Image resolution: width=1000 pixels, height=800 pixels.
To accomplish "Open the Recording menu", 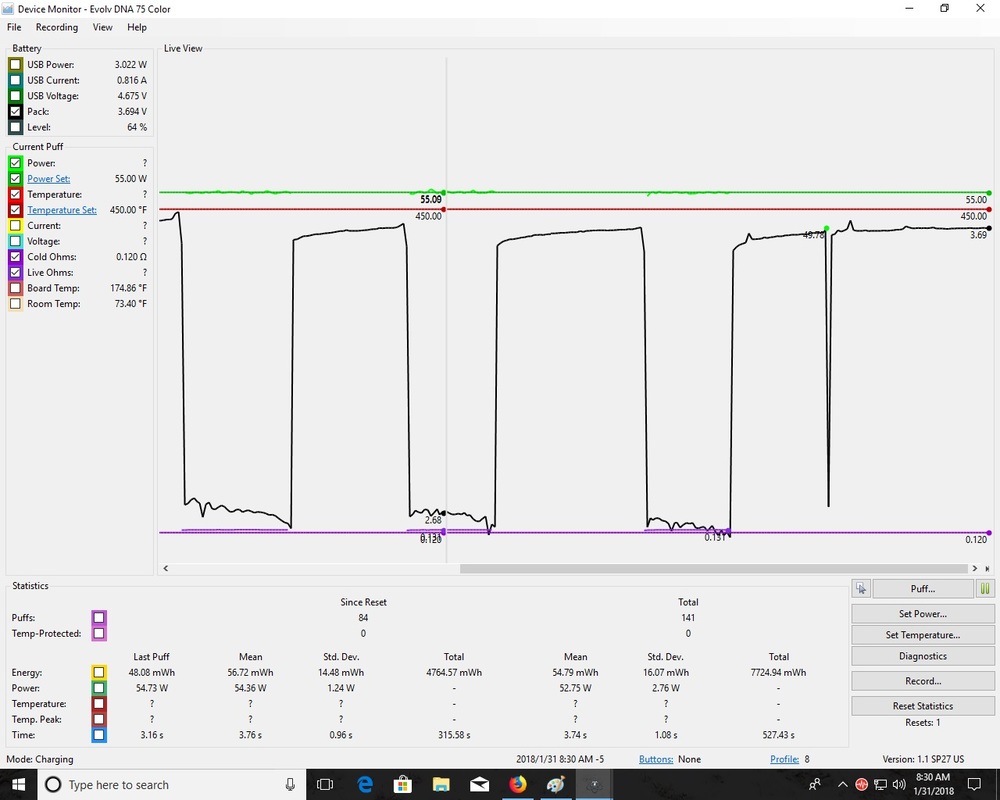I will click(57, 27).
